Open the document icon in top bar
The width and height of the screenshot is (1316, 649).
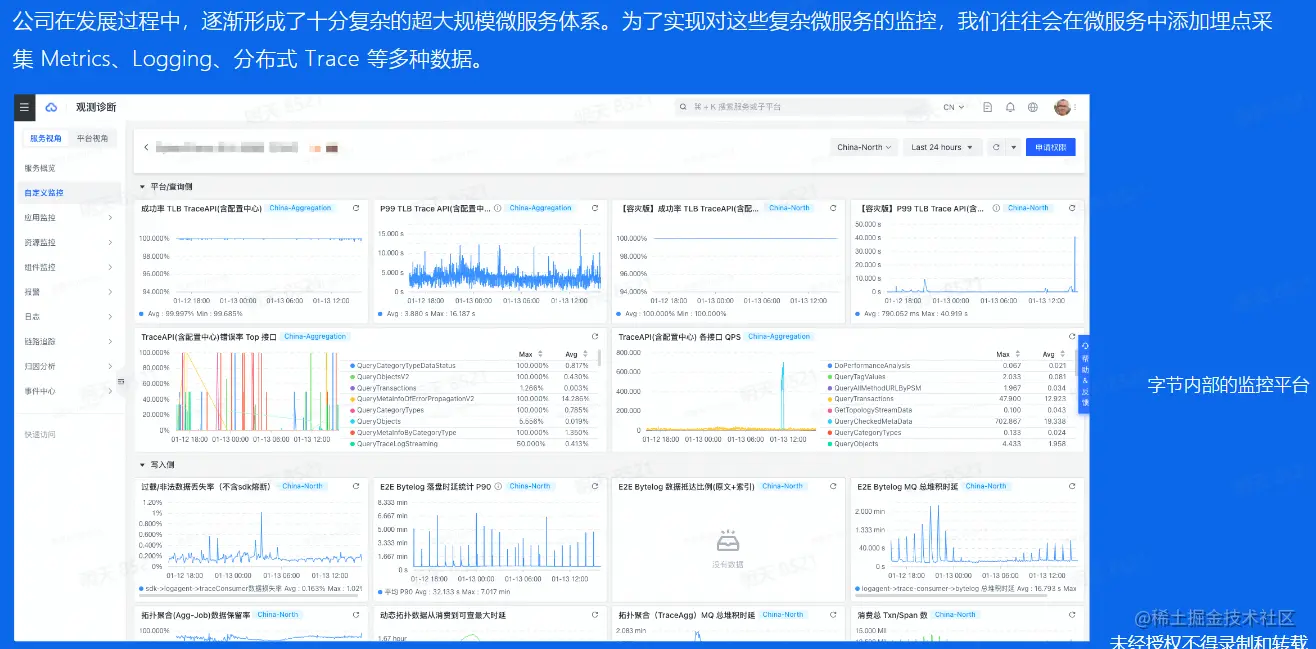pyautogui.click(x=988, y=107)
